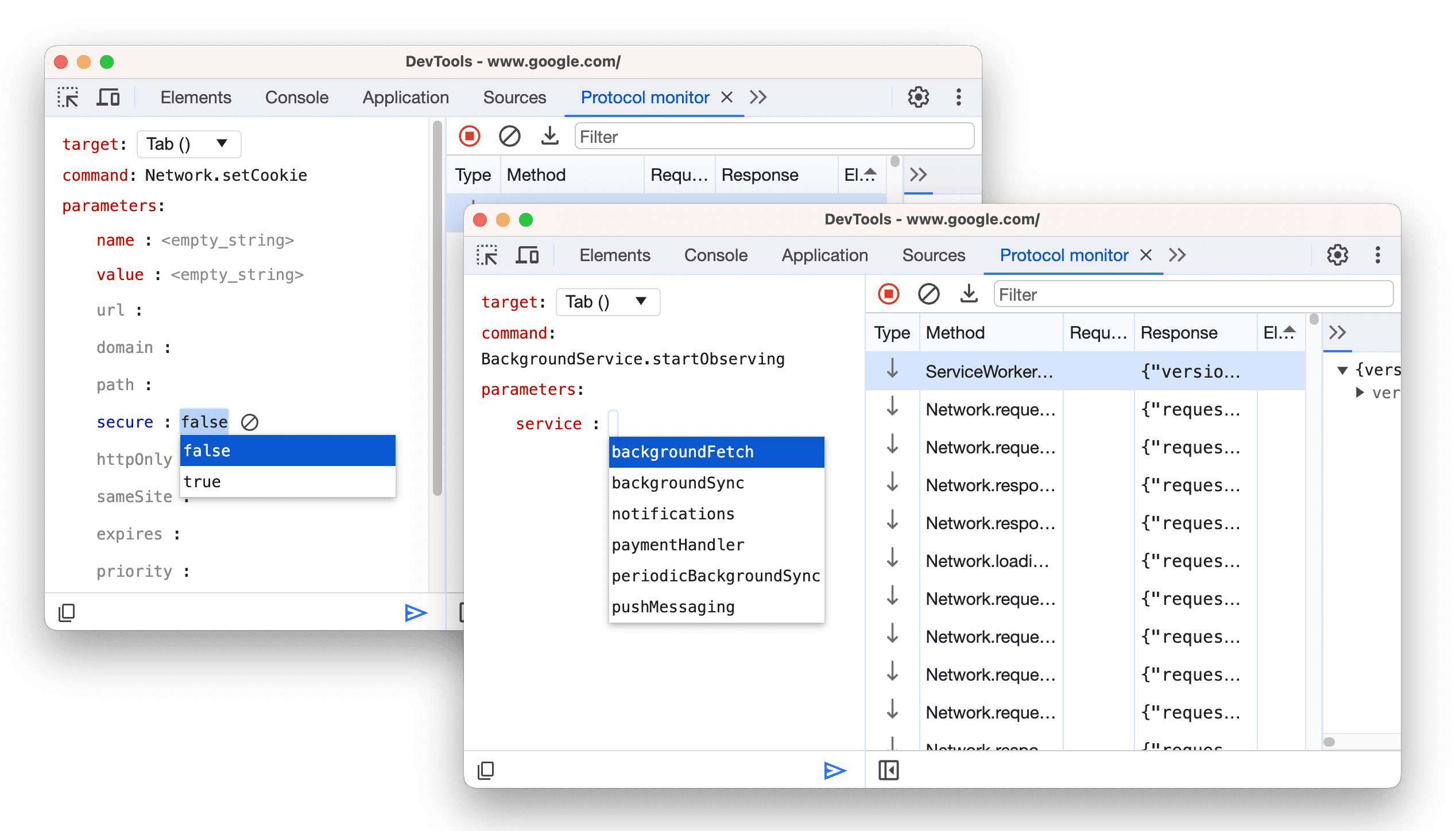This screenshot has height=831, width=1456.
Task: Expand the service parameter dropdown menu
Action: [617, 421]
